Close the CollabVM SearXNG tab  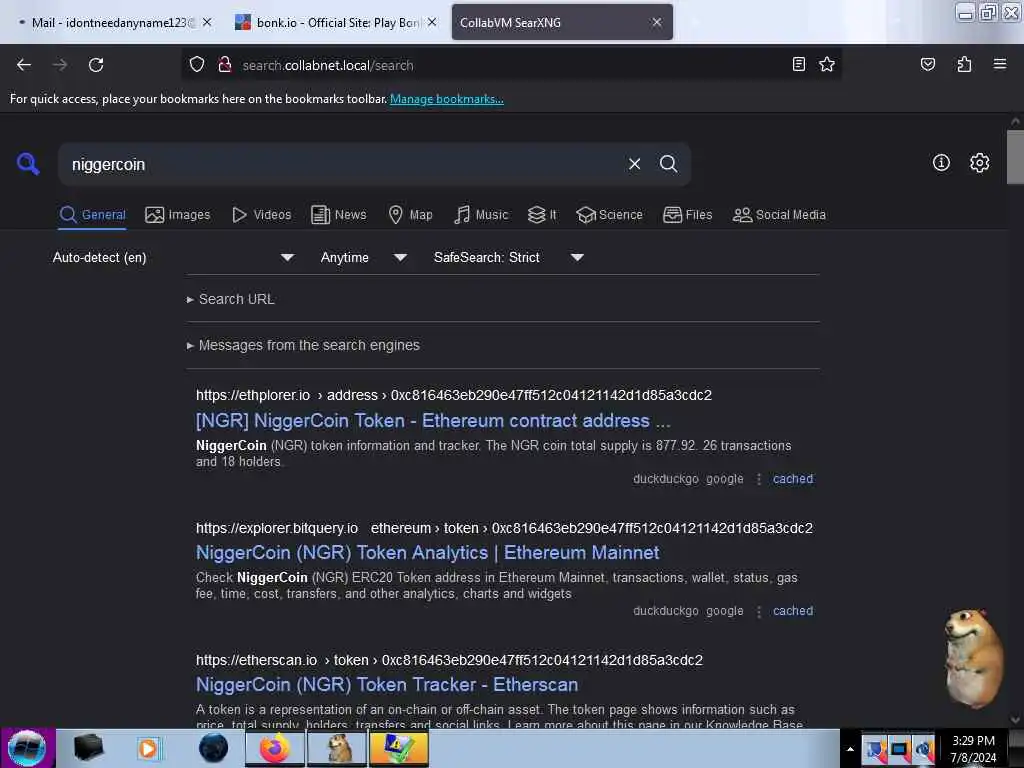656,22
